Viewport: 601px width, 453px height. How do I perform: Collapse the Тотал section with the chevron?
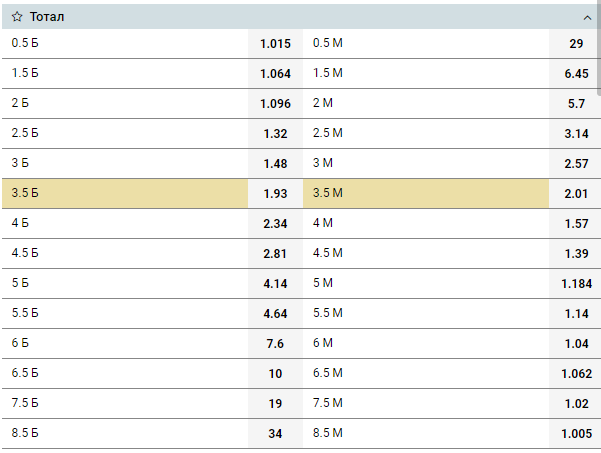587,17
